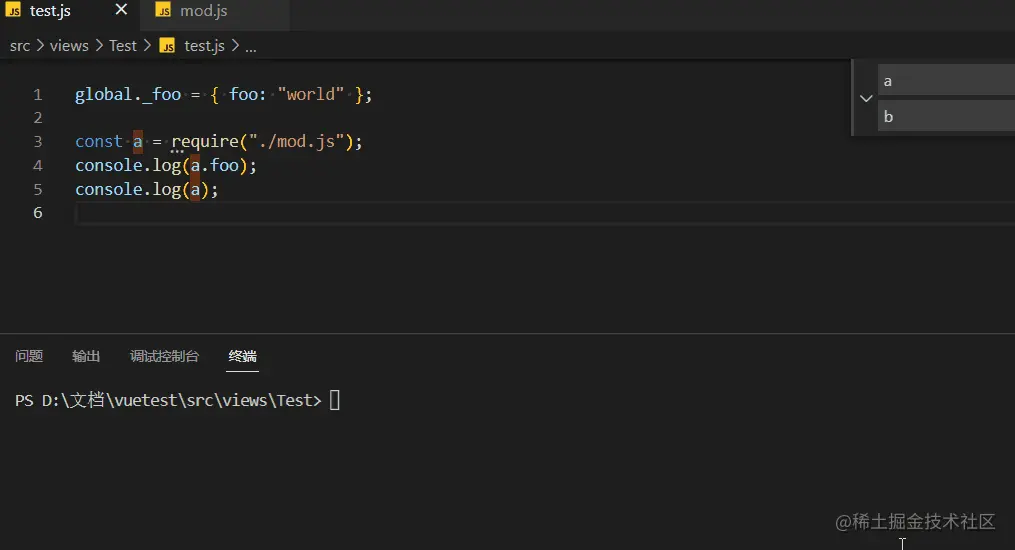Close the test.js editor tab
Screen dimensions: 1015x550
121,11
